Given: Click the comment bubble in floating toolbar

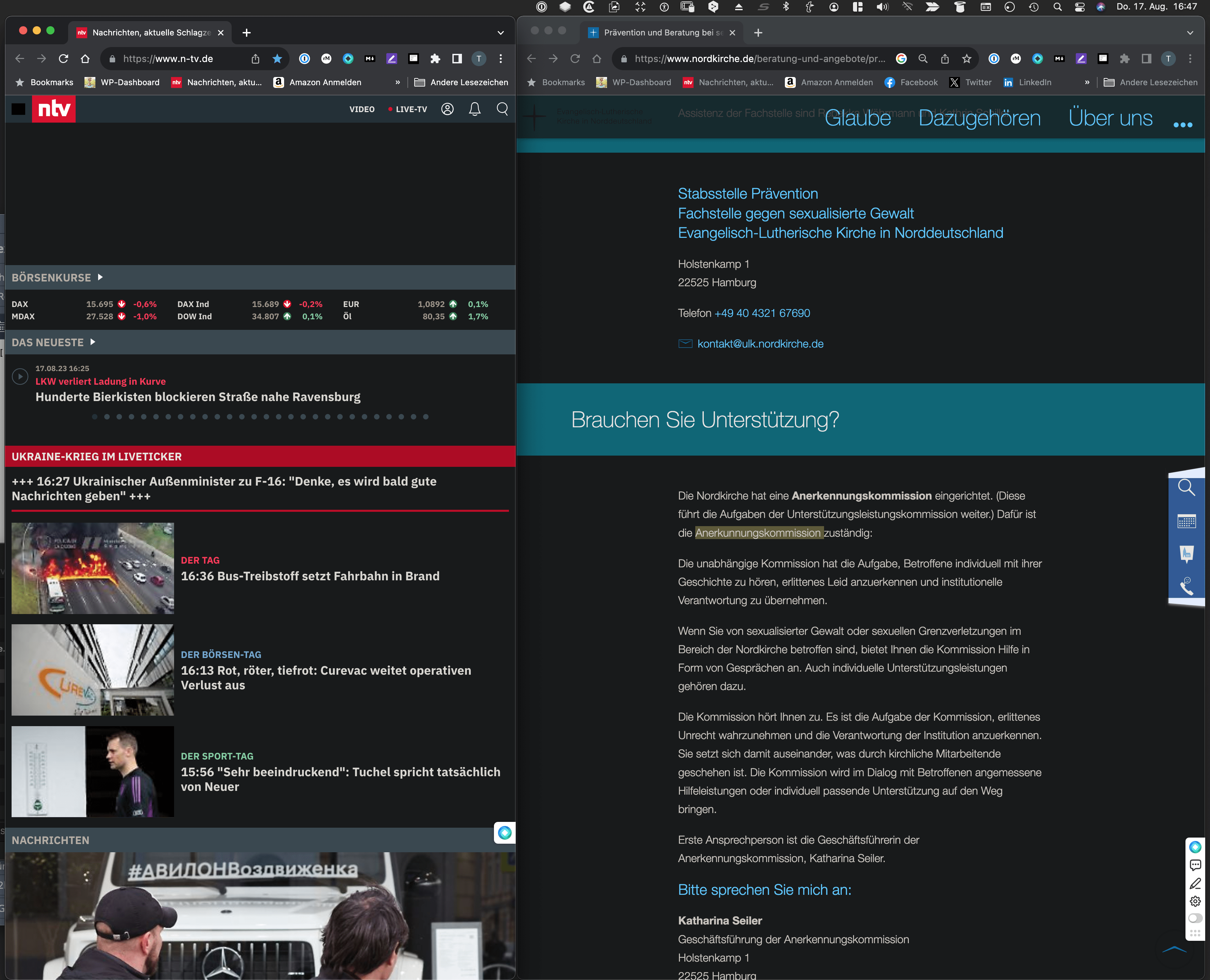Looking at the screenshot, I should coord(1195,865).
